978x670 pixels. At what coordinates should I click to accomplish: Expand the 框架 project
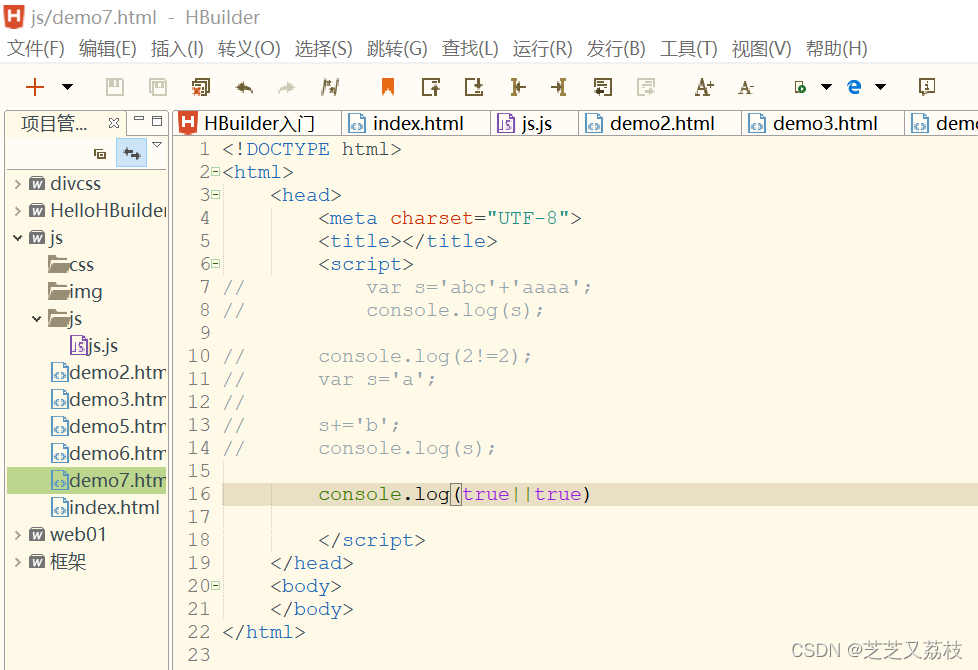[x=17, y=562]
